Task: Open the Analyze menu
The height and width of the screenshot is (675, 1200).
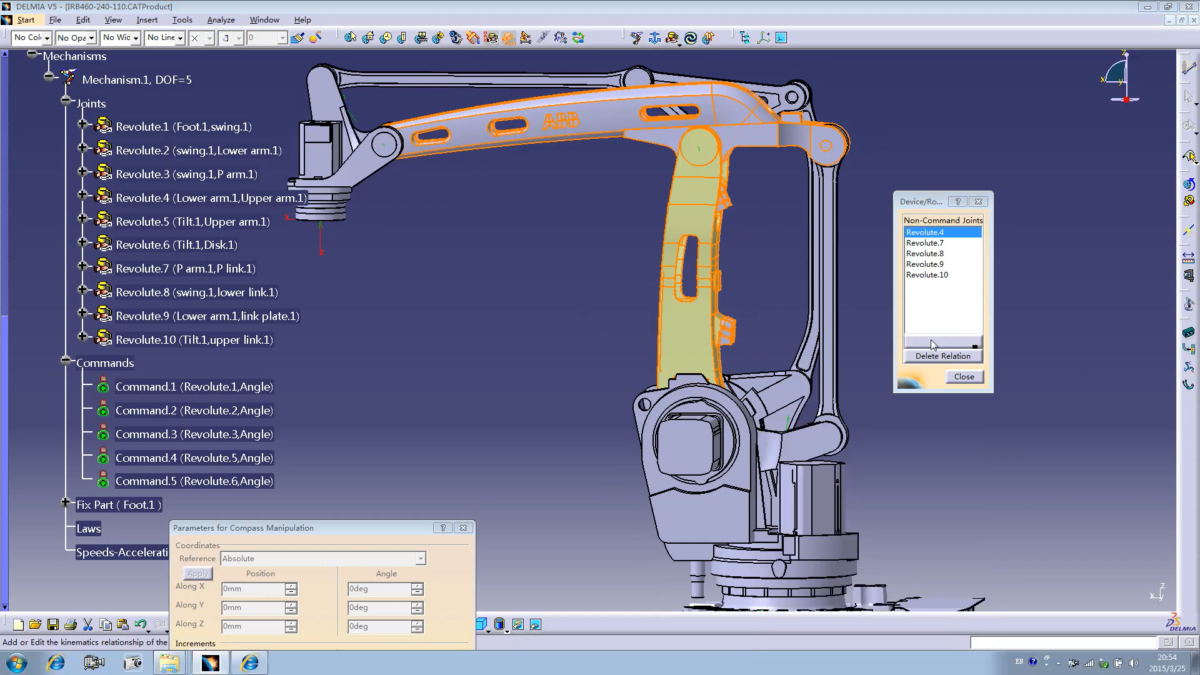Action: (x=221, y=19)
